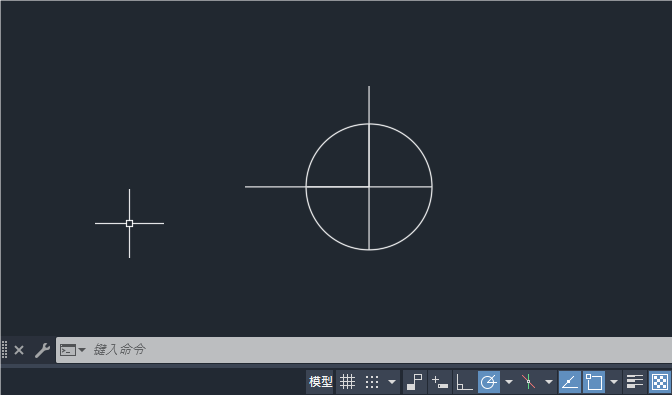Toggle object snap tracking icon
The width and height of the screenshot is (672, 395).
(570, 381)
